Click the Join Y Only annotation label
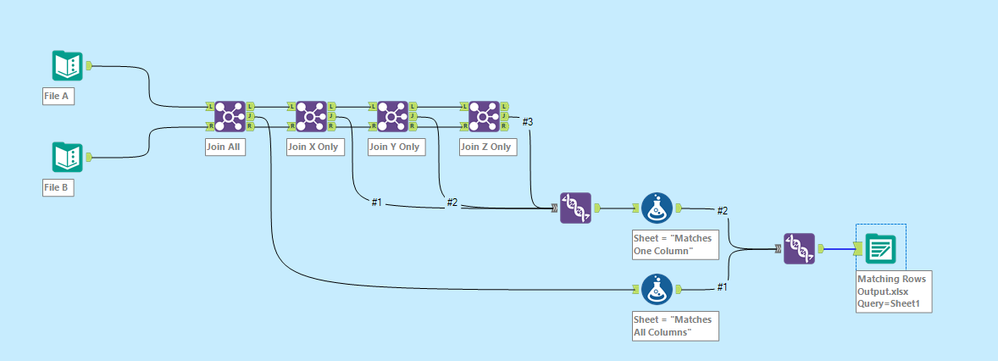 397,147
